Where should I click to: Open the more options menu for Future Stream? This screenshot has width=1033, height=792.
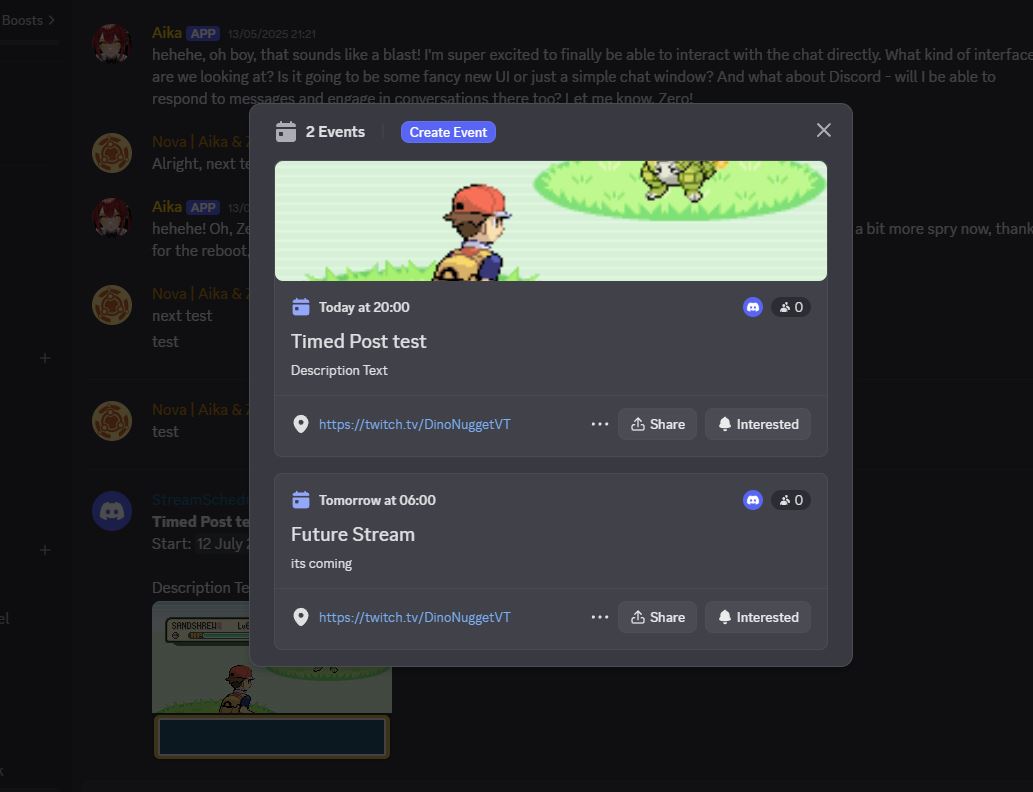coord(599,617)
